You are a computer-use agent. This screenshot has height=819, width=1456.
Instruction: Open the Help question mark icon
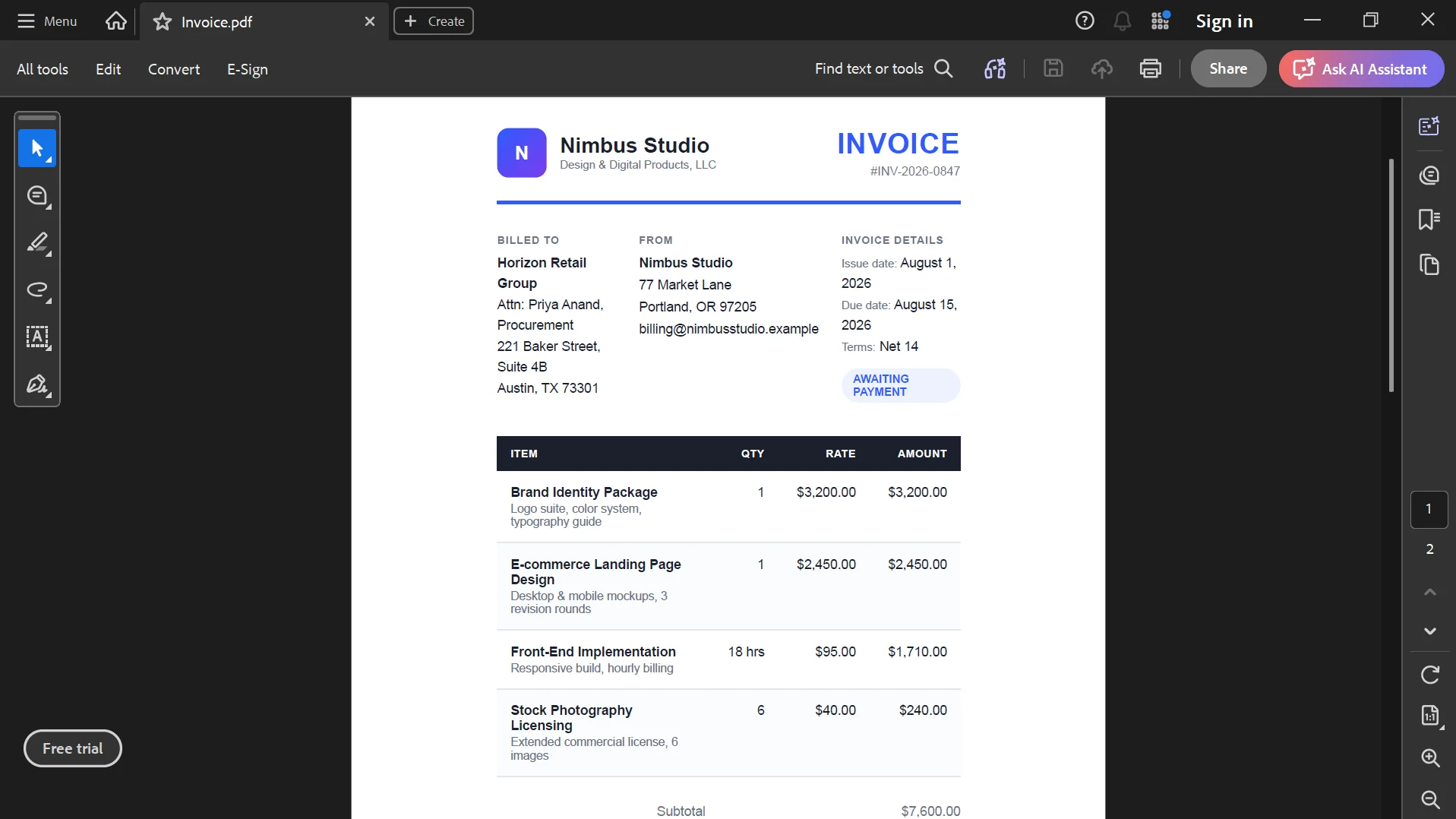(1085, 21)
